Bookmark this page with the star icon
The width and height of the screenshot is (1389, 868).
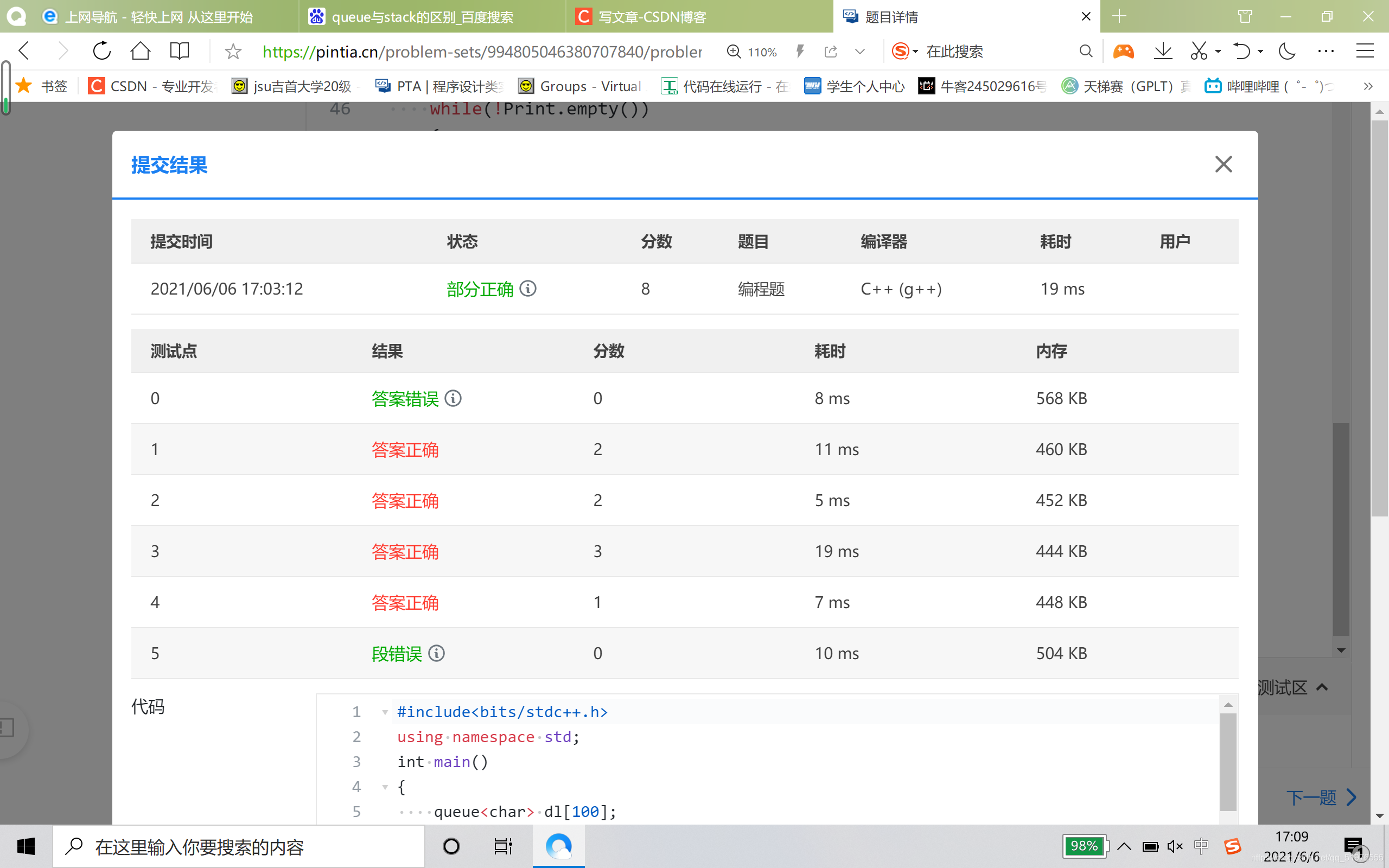(x=232, y=52)
